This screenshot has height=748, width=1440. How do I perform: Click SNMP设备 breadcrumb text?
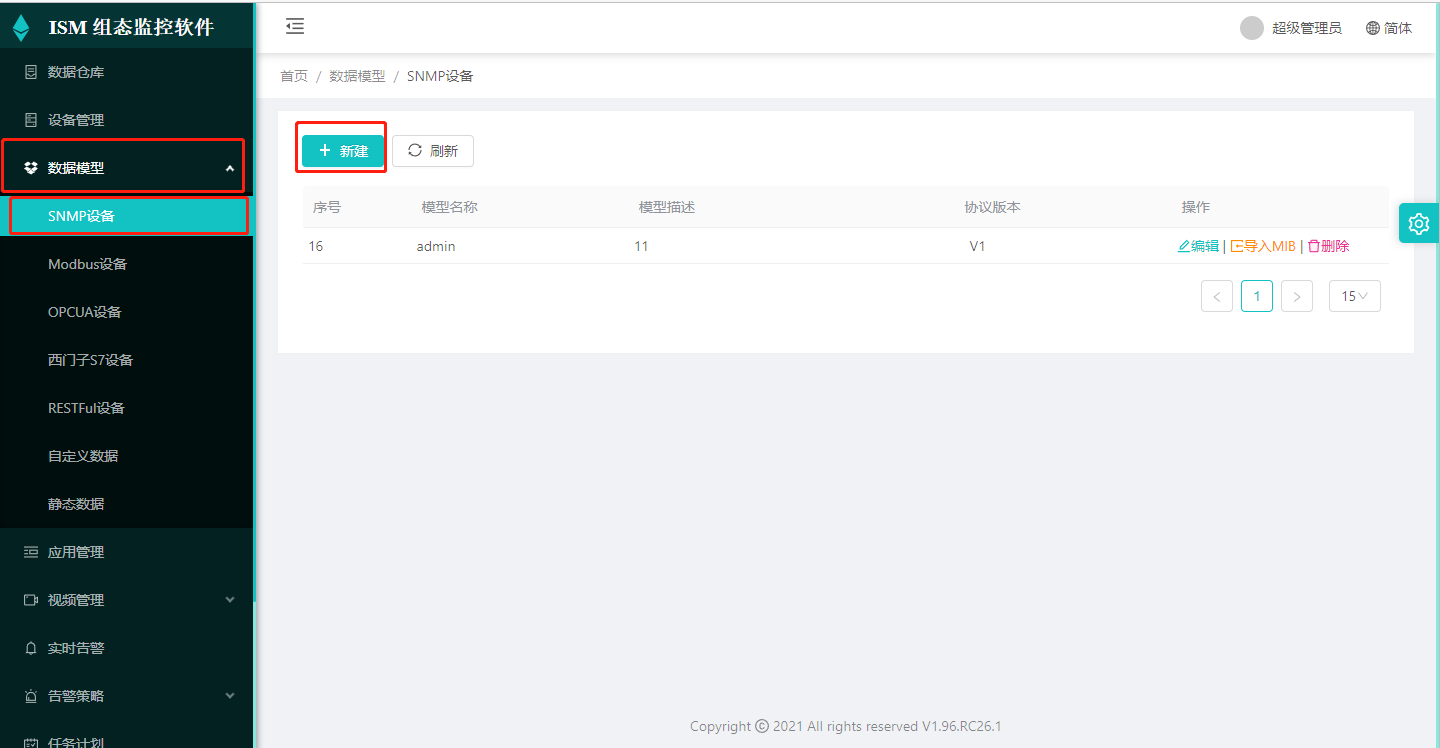440,76
